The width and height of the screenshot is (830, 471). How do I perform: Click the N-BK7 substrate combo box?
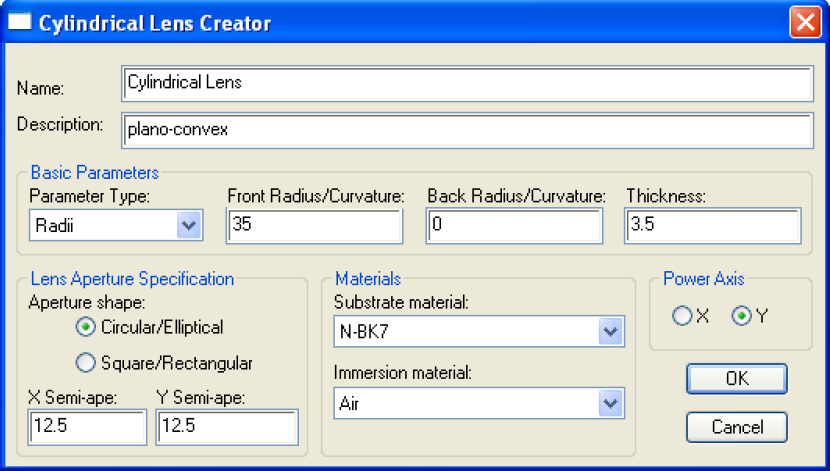pos(479,331)
